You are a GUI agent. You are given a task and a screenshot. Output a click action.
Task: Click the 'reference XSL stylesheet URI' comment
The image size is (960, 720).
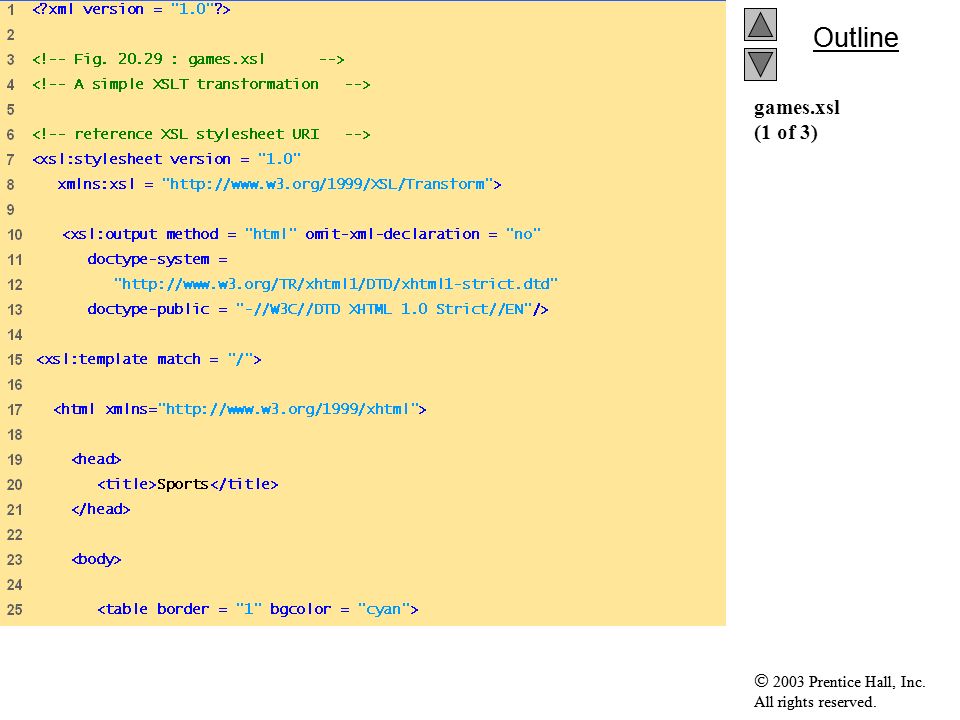coord(201,134)
